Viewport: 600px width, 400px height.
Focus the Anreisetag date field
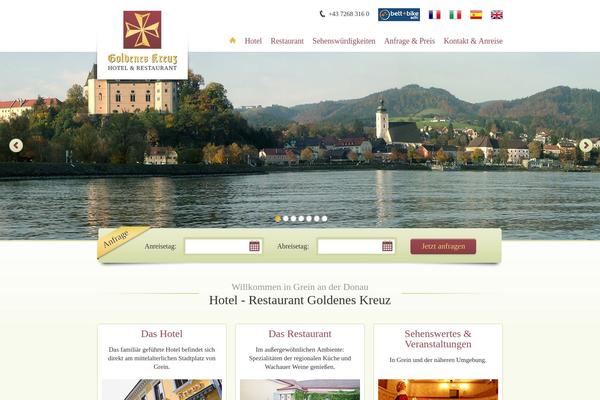tap(223, 246)
